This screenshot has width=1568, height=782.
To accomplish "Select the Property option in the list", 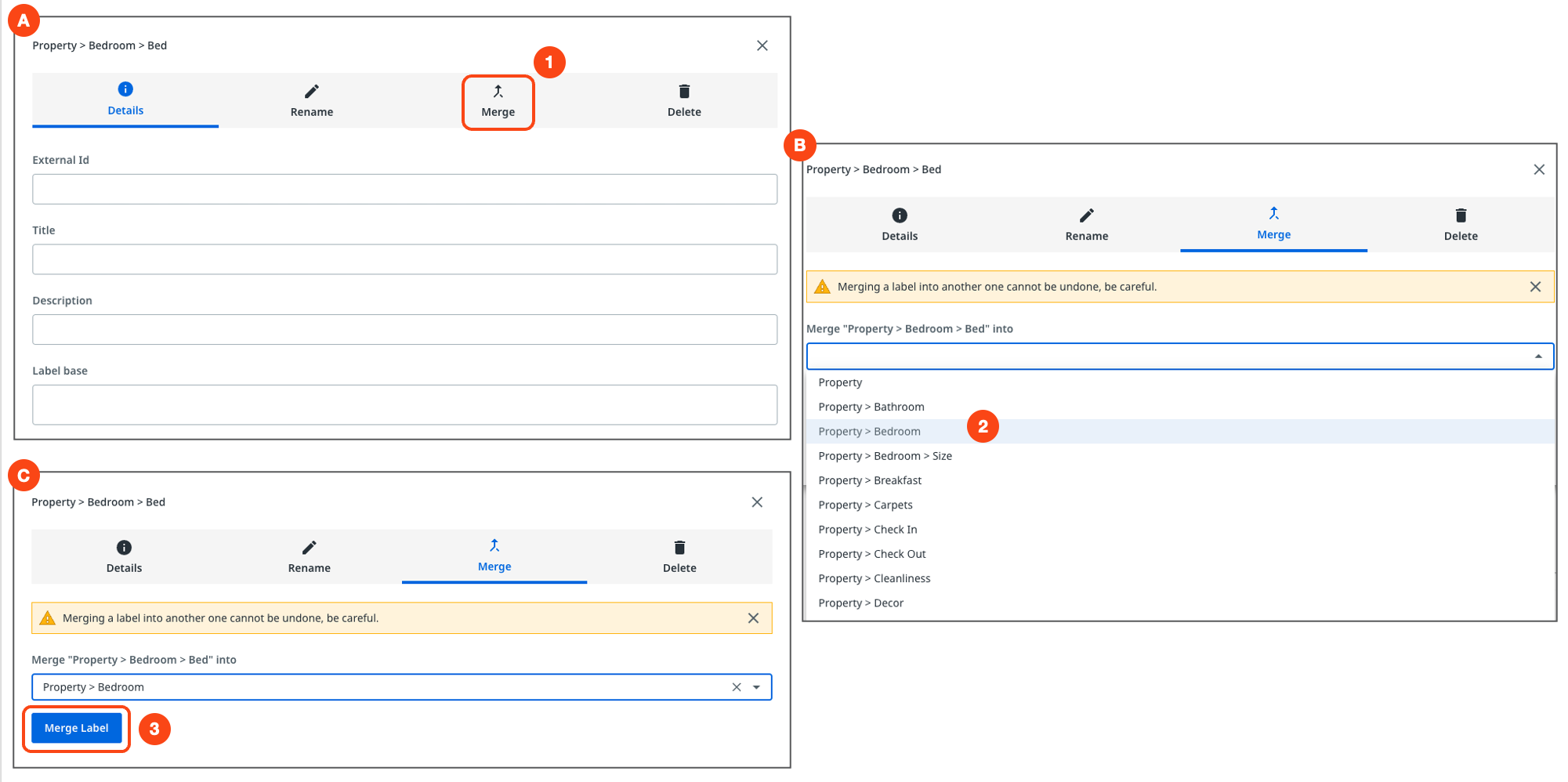I will point(1180,382).
